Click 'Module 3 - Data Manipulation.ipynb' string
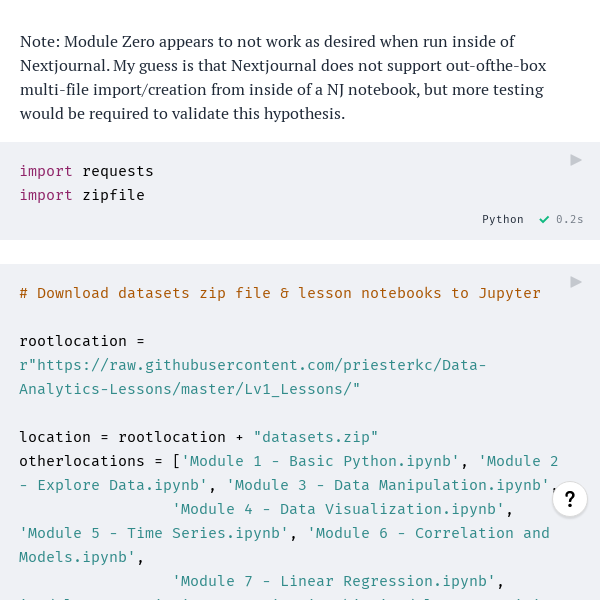Image resolution: width=600 pixels, height=600 pixels. click(388, 485)
